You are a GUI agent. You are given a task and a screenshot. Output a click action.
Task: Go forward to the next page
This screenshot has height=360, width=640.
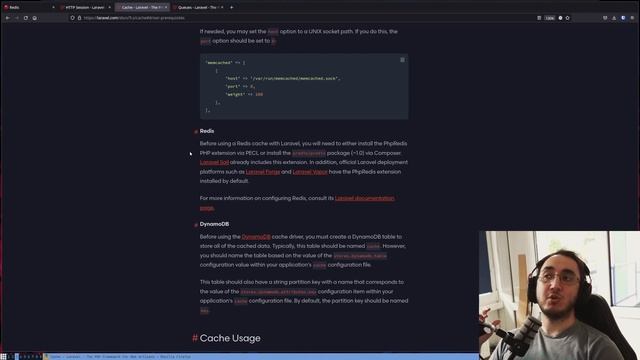pos(16,18)
